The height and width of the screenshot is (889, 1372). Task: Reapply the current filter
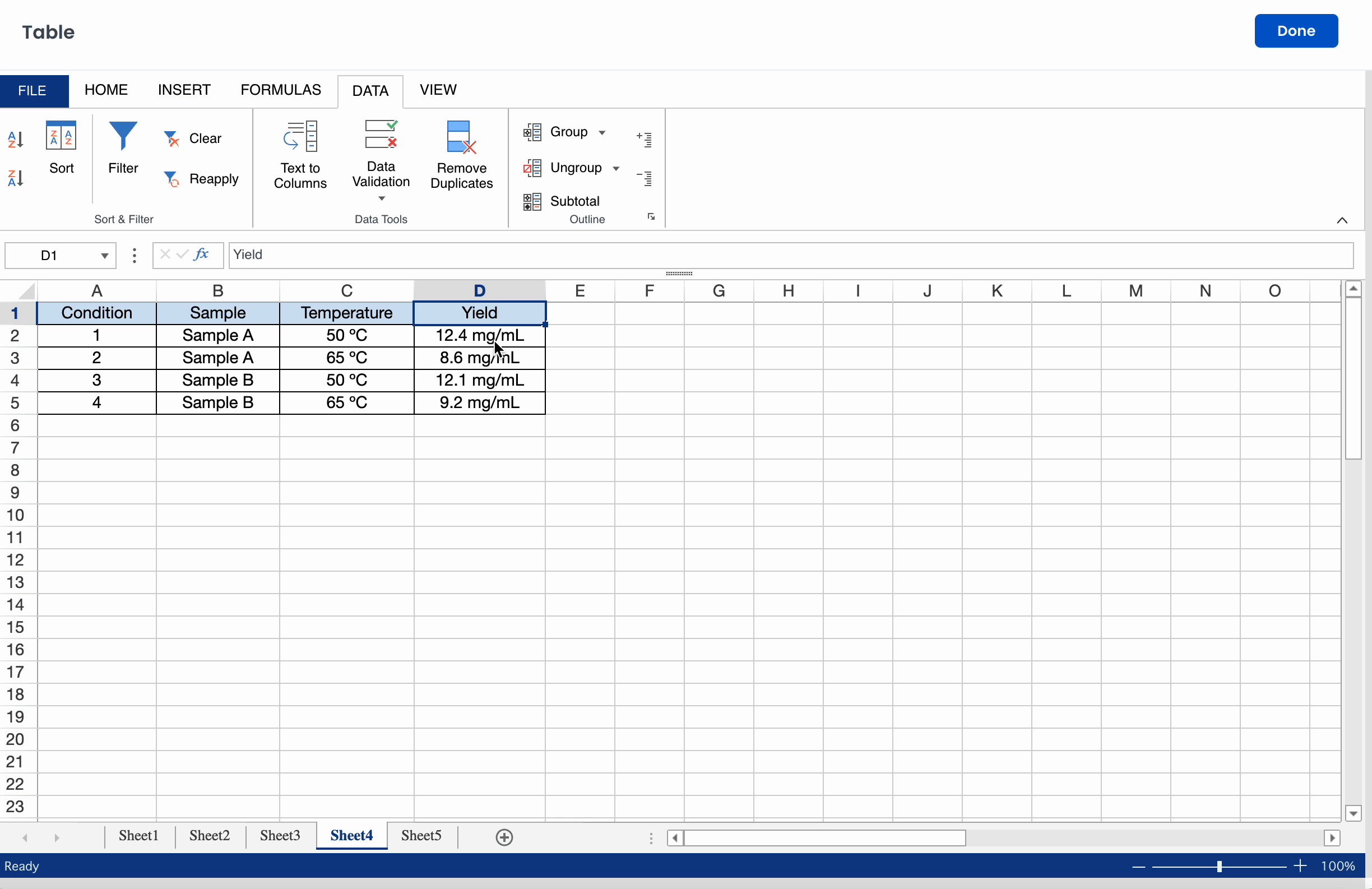point(201,179)
